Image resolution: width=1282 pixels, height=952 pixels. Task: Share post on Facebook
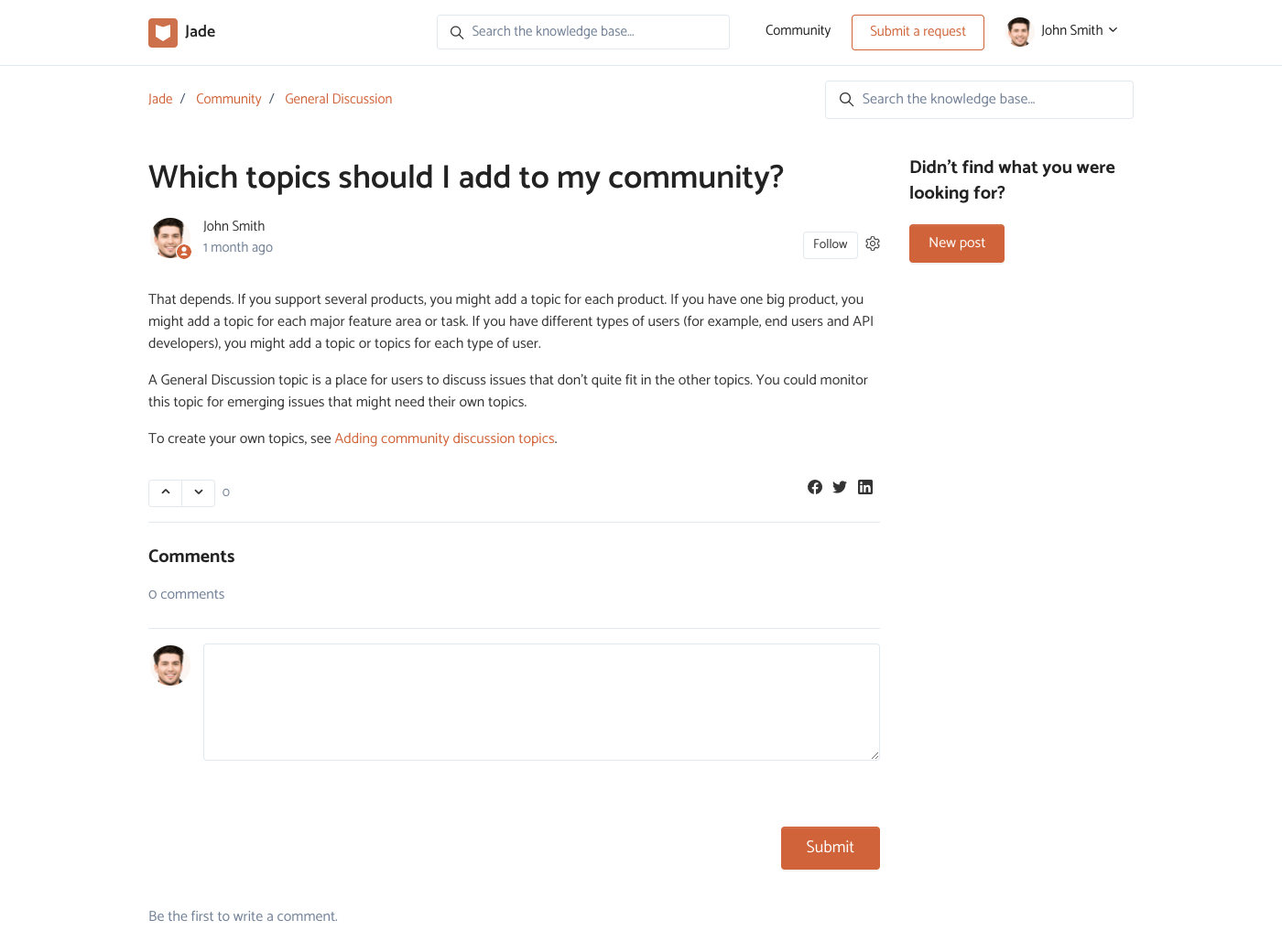point(815,487)
